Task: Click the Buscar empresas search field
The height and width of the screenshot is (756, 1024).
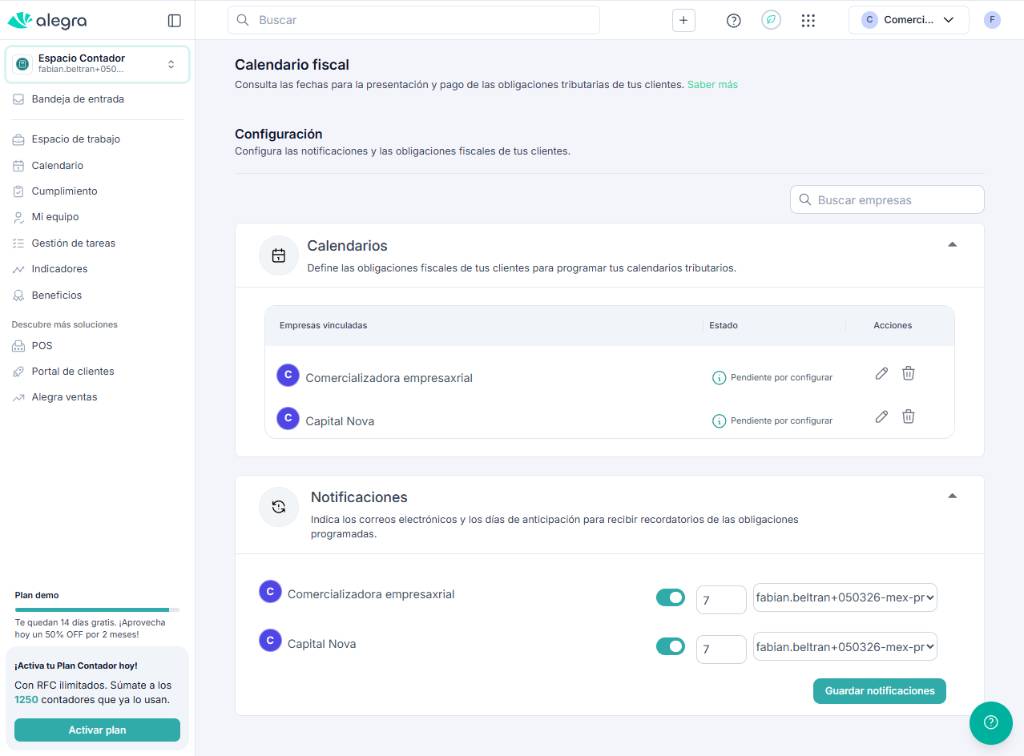Action: point(887,200)
